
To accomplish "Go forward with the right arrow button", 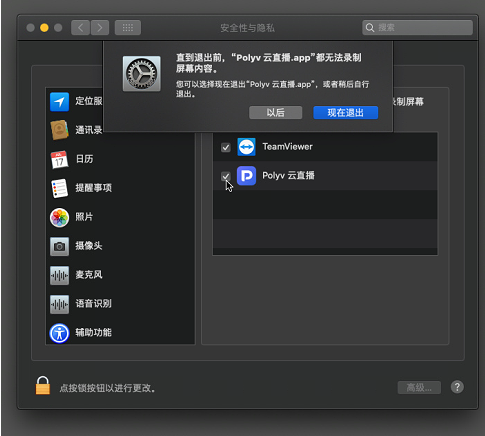I will 100,28.
